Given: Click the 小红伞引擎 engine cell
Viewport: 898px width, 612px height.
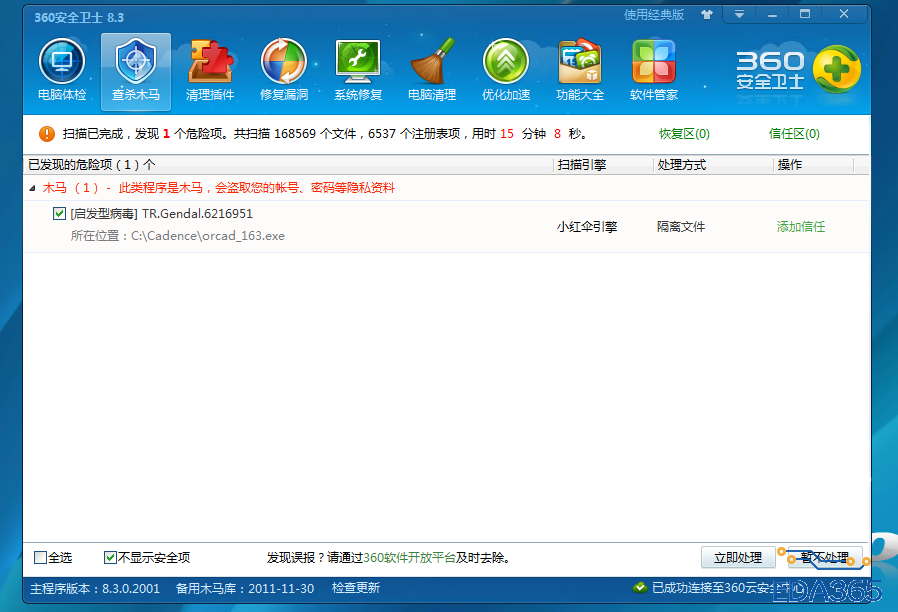Looking at the screenshot, I should point(587,227).
